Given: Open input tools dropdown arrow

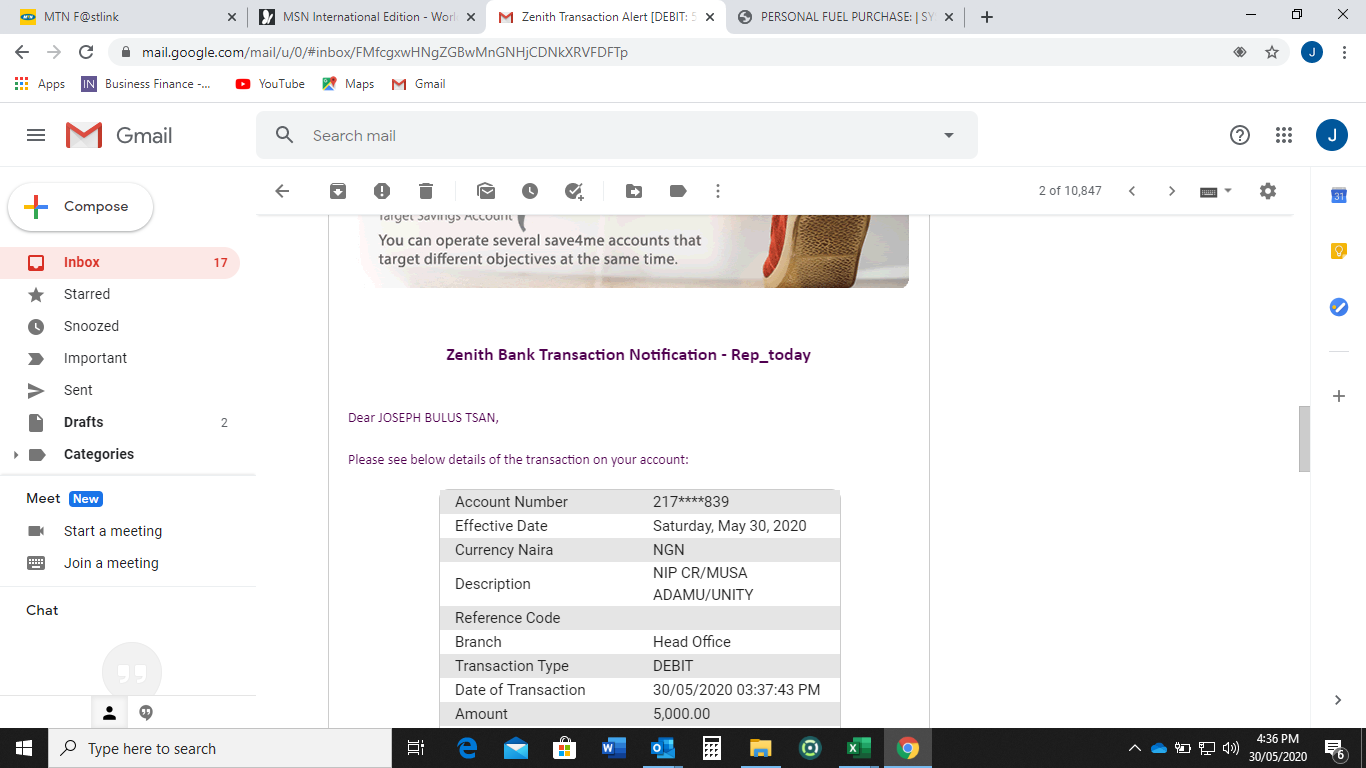Looking at the screenshot, I should point(1228,191).
